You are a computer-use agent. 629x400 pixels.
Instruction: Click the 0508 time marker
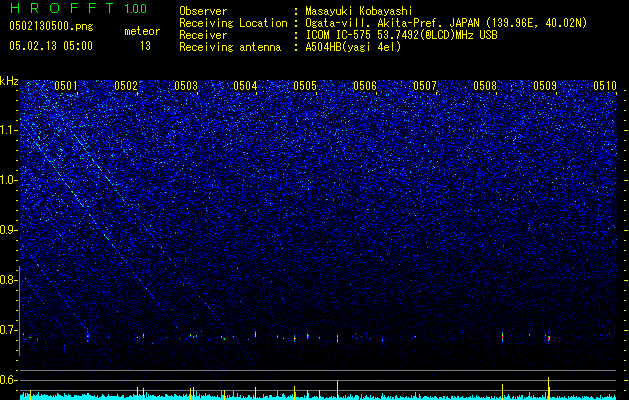coord(485,86)
